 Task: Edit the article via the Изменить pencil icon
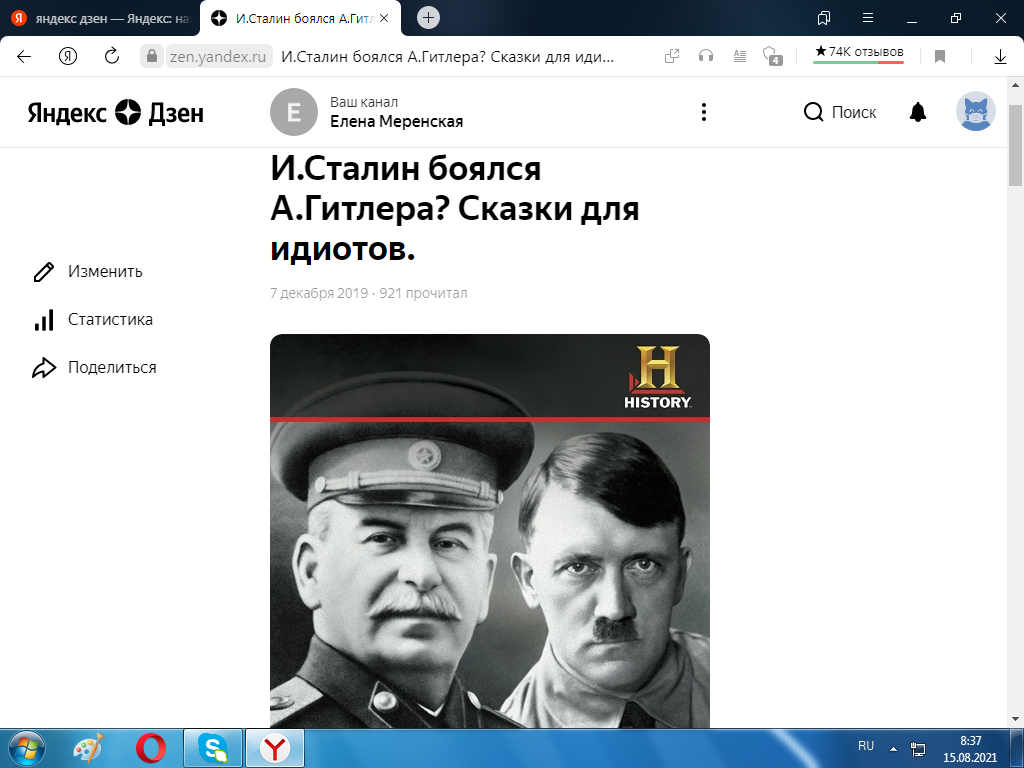click(42, 271)
